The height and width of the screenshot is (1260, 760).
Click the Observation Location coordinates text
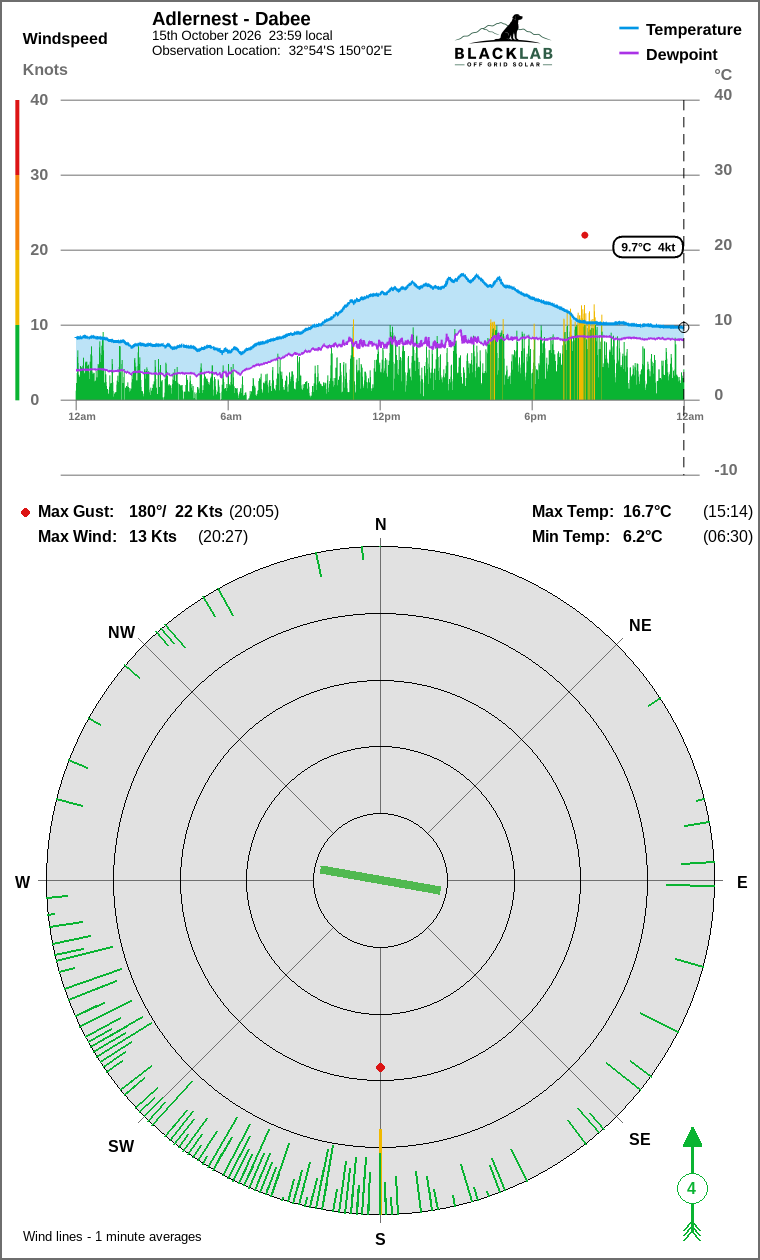272,50
